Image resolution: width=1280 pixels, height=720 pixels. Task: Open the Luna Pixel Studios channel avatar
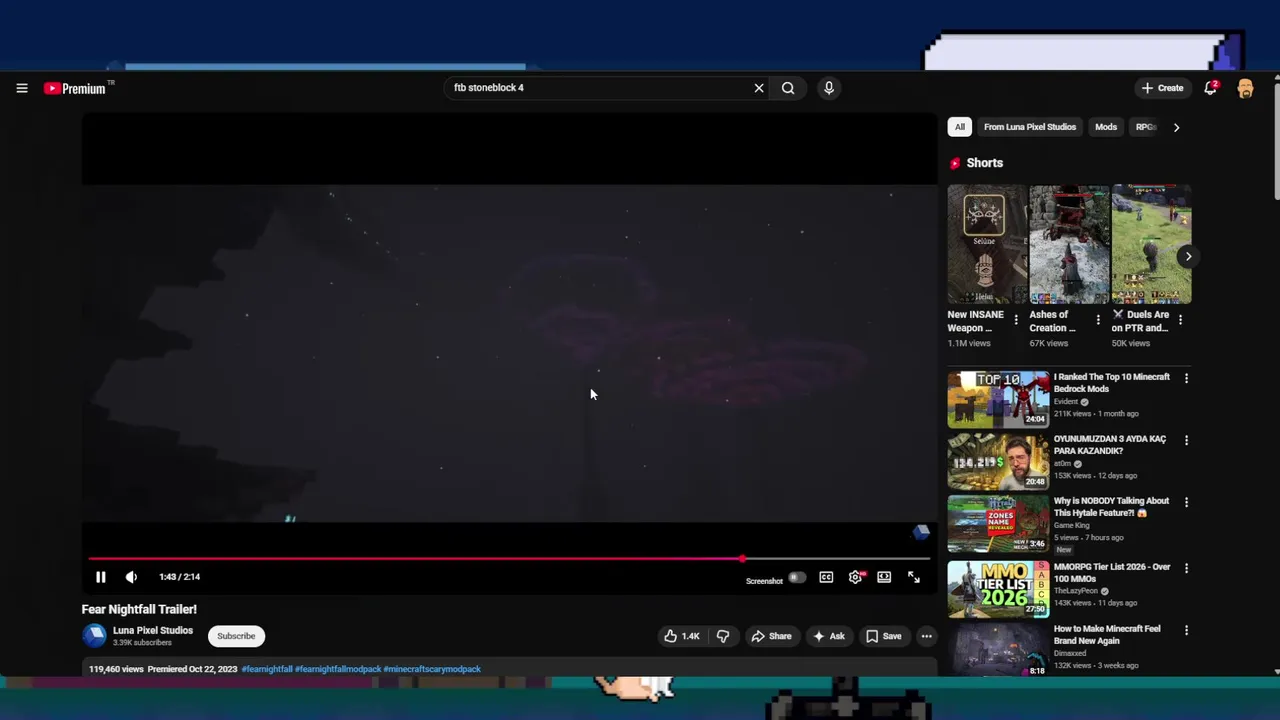point(94,635)
